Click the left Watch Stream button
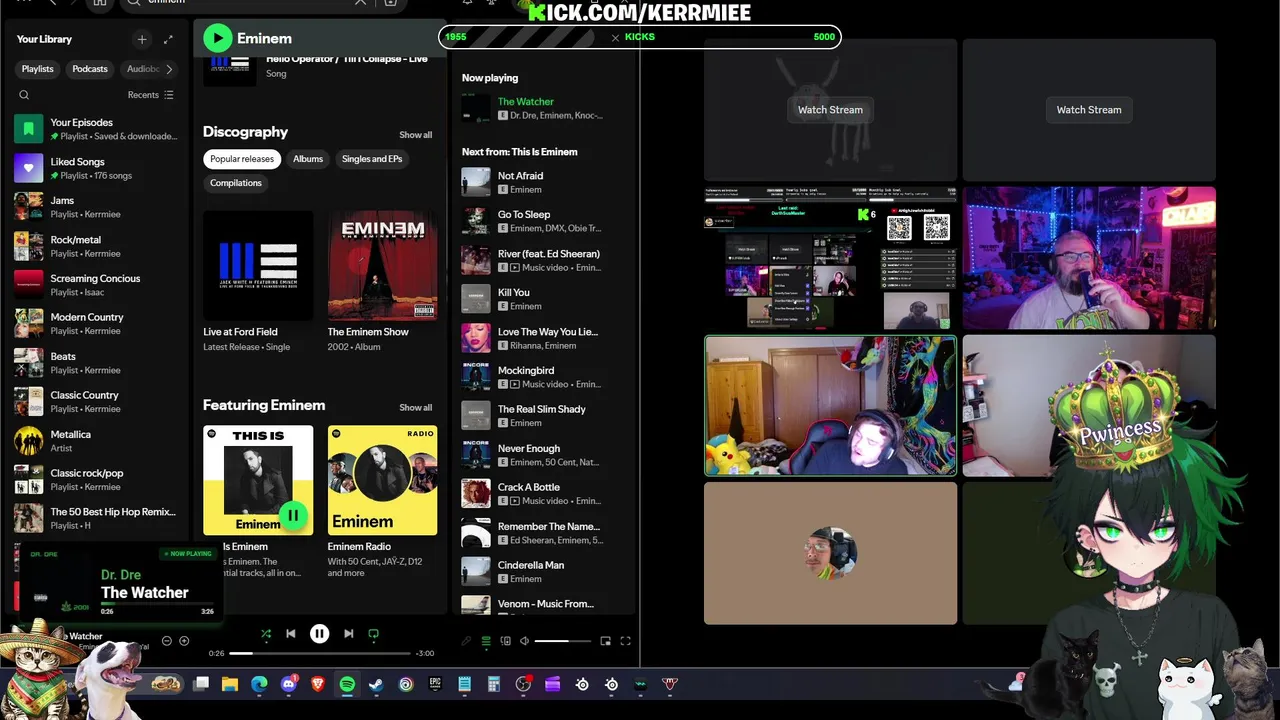1280x720 pixels. (830, 110)
